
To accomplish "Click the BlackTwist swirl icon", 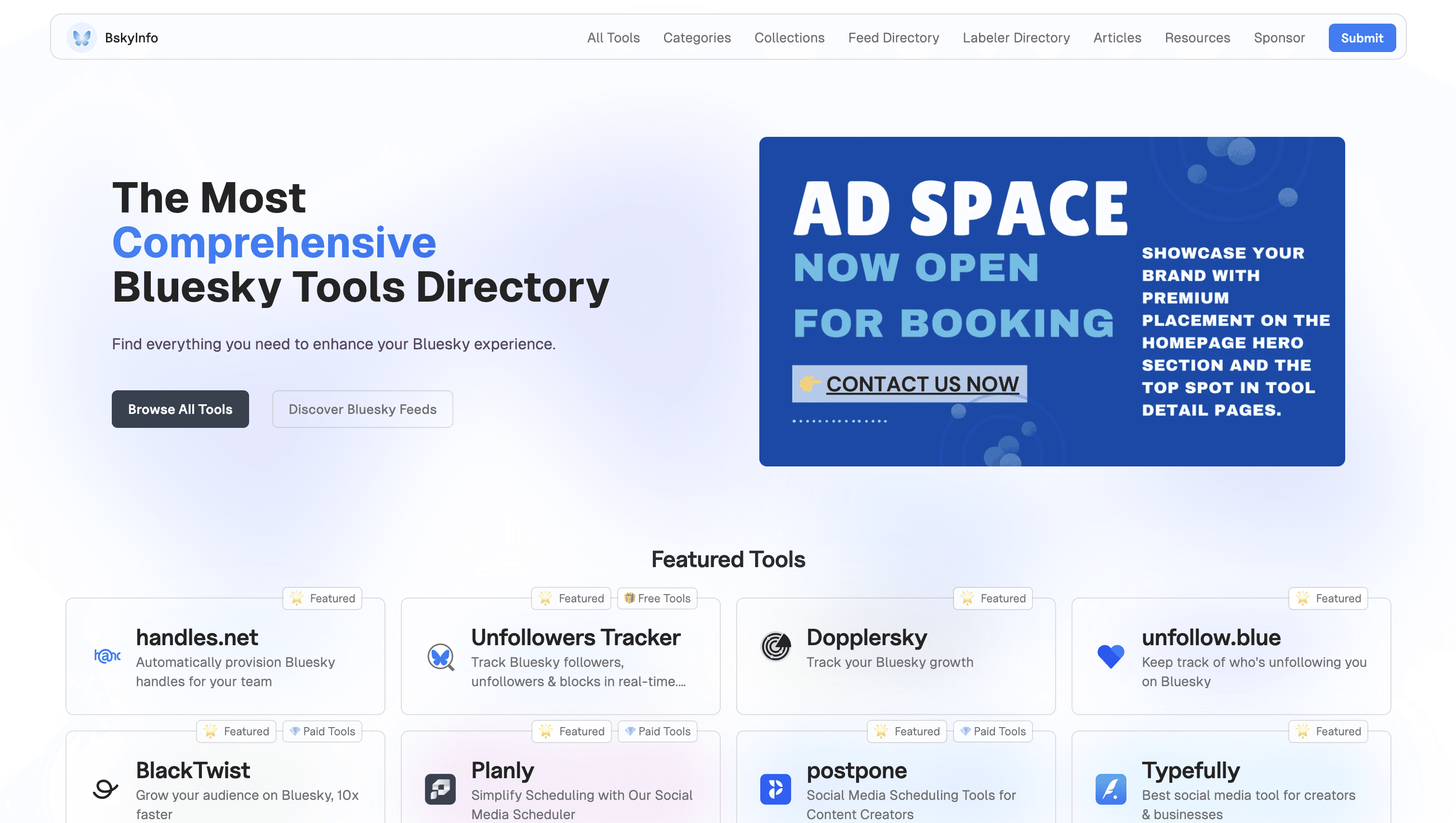I will pos(105,789).
